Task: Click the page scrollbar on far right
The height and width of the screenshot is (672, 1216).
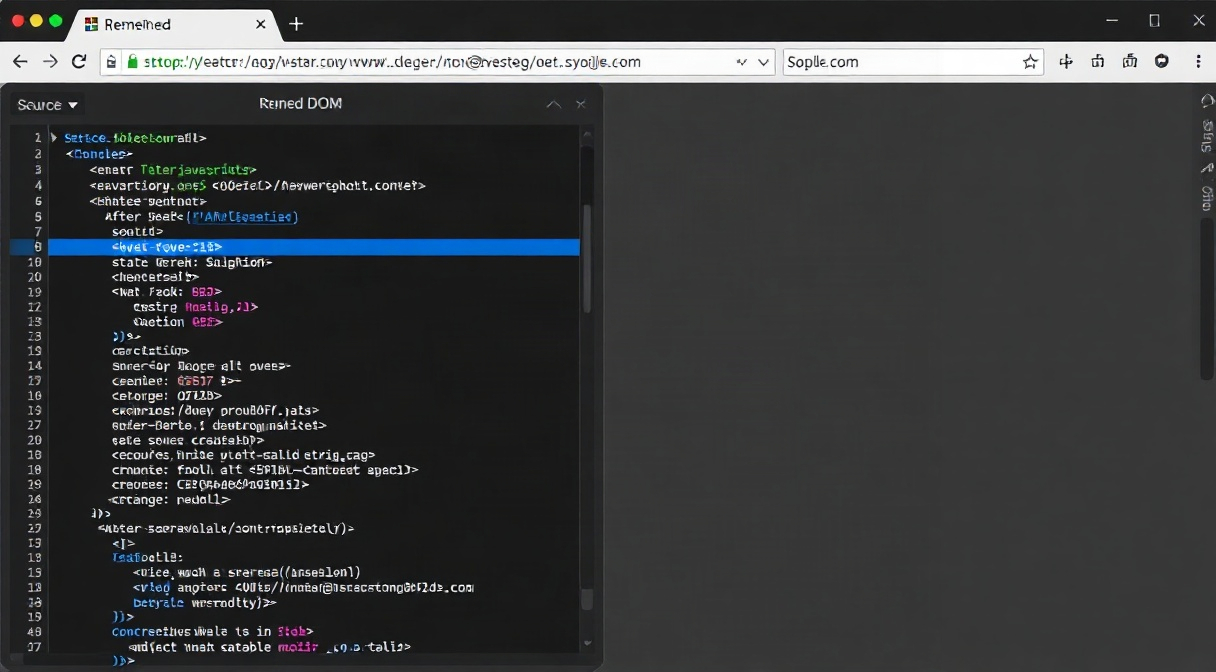Action: point(1207,300)
